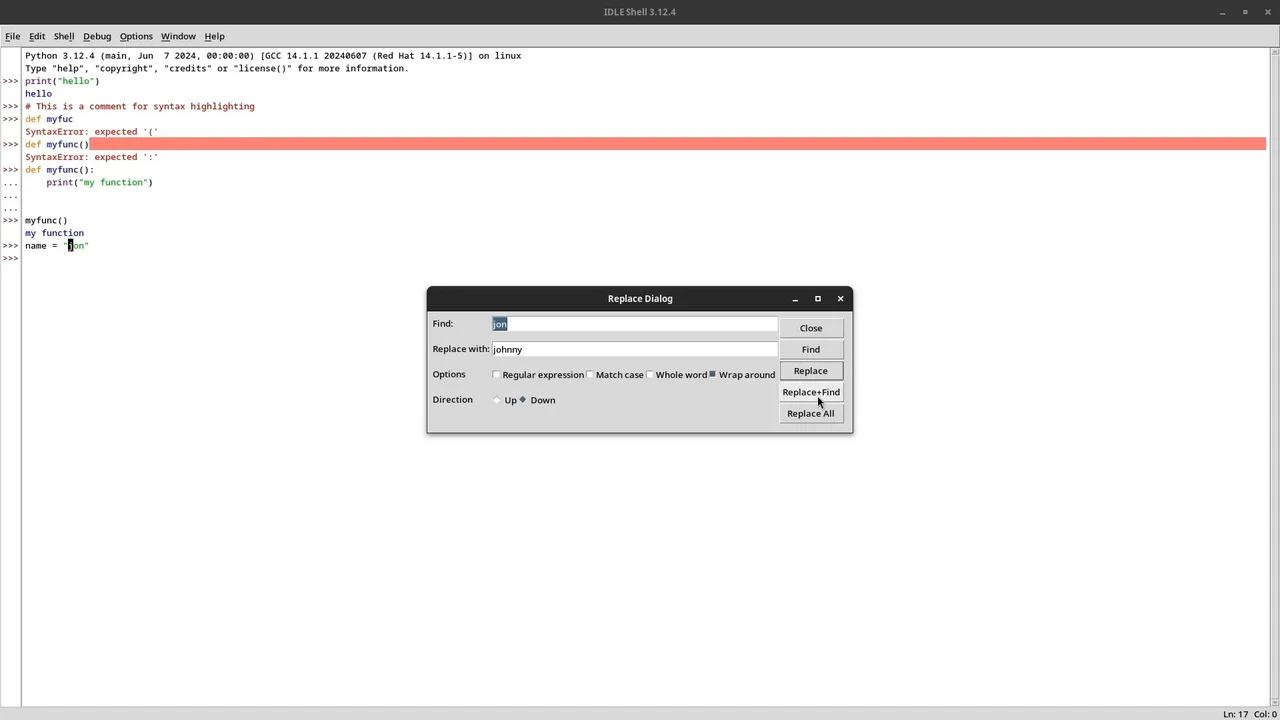This screenshot has width=1280, height=720.
Task: Minimize the Replace Dialog window
Action: click(795, 299)
